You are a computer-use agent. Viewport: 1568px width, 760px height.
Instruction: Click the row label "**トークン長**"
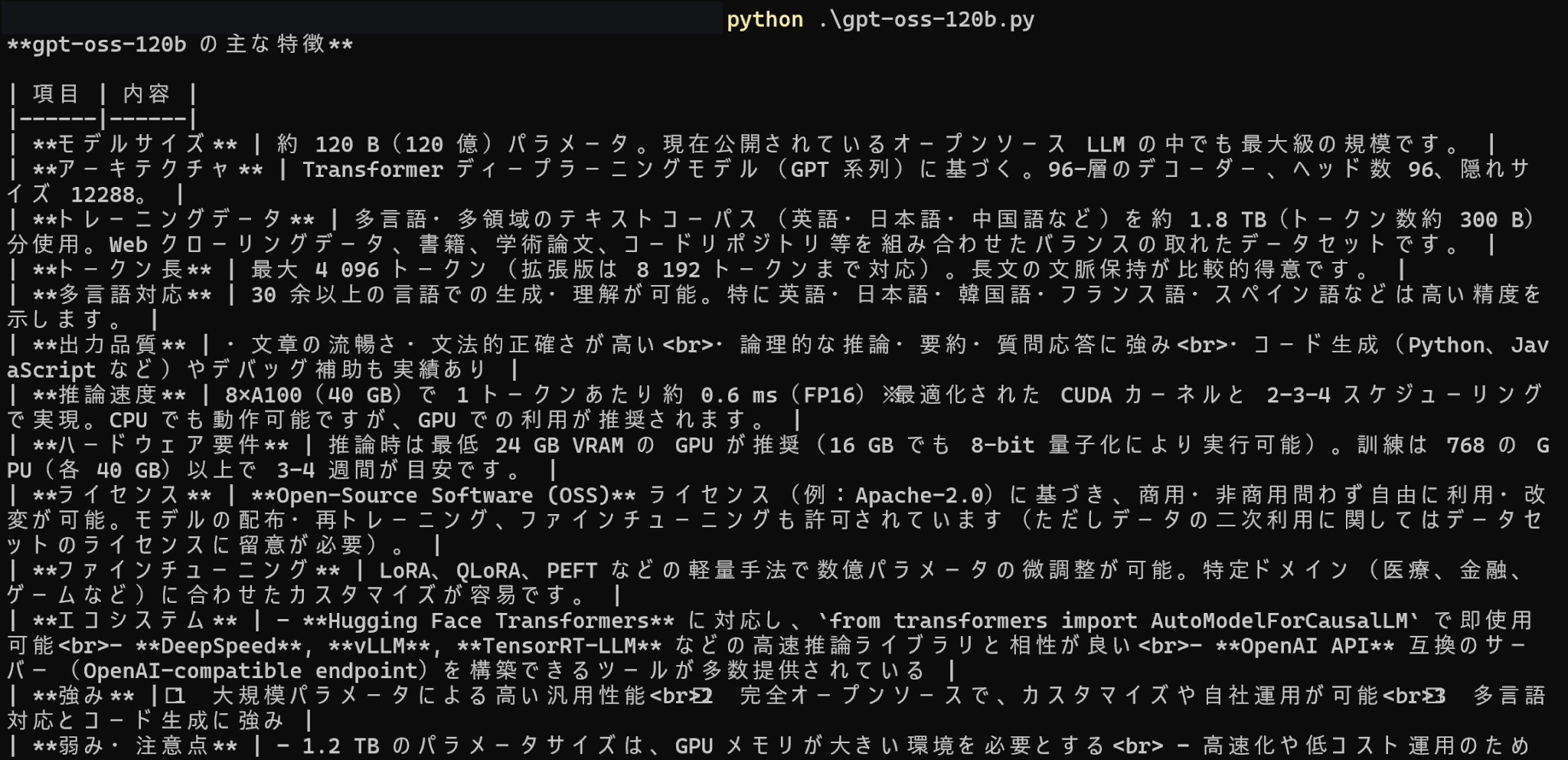click(x=122, y=270)
